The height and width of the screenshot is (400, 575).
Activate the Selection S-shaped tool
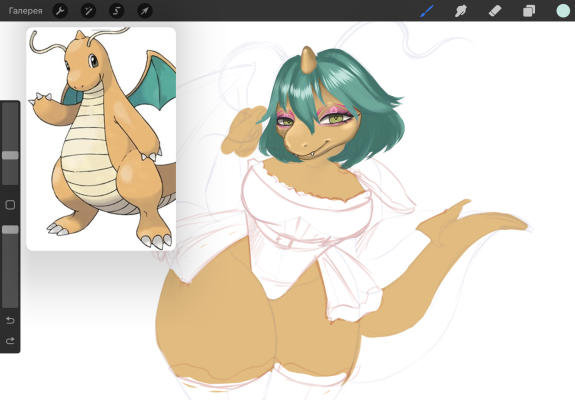pos(117,11)
